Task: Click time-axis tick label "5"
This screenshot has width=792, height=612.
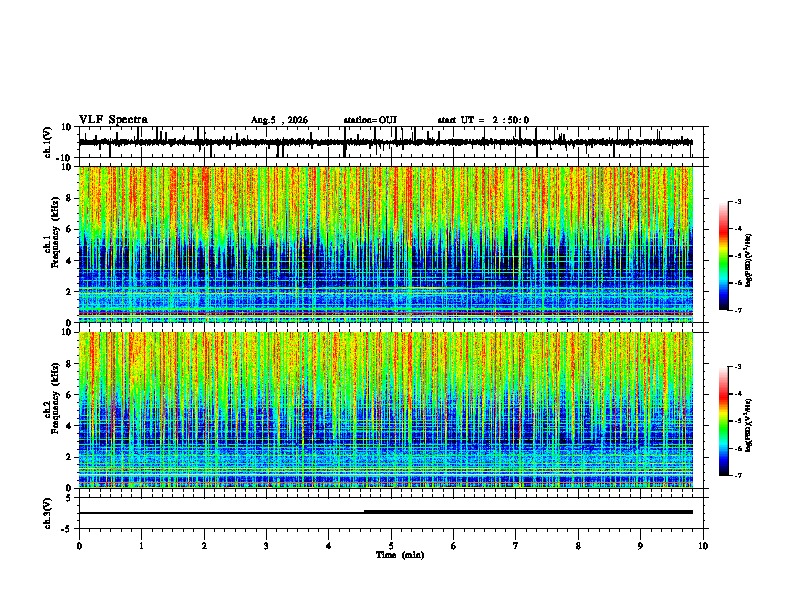Action: tap(391, 546)
